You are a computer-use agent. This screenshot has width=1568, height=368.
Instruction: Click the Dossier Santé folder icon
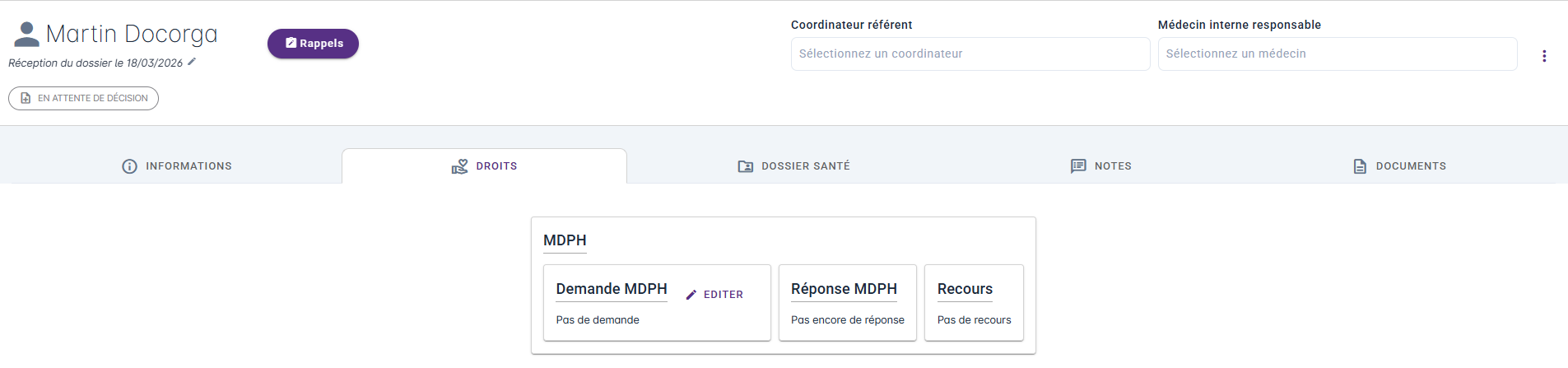pos(745,166)
